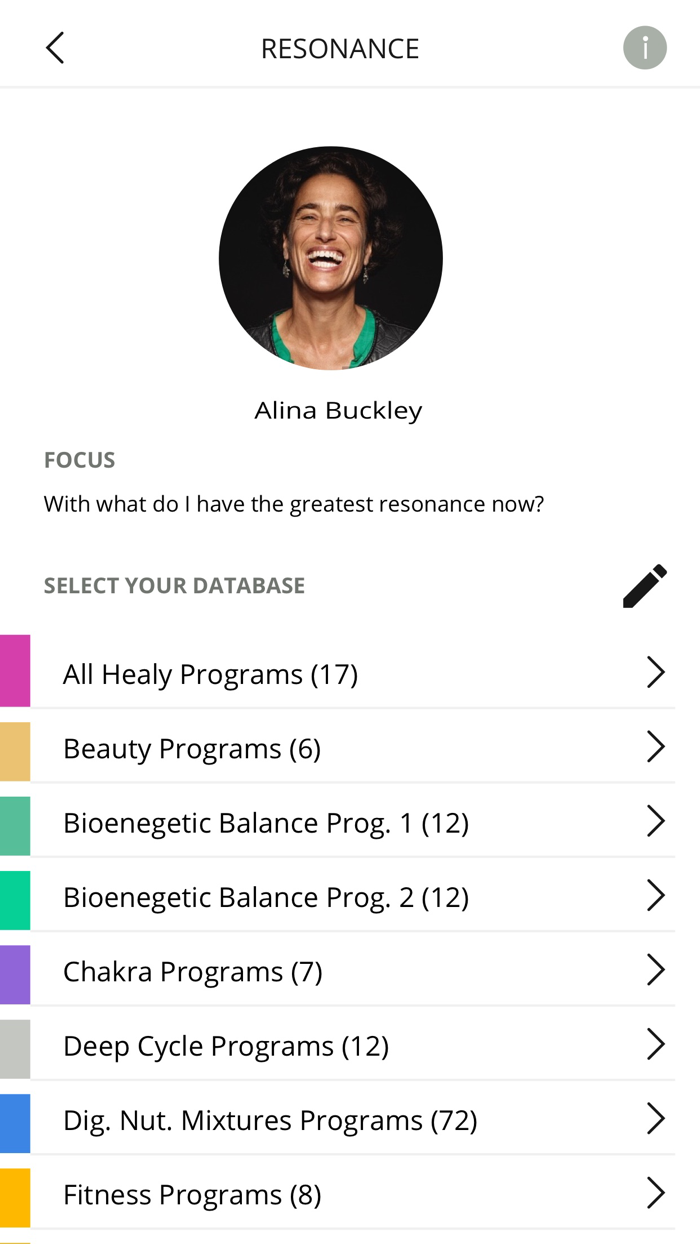
Task: Expand Beauty Programs via its chevron
Action: coord(657,747)
